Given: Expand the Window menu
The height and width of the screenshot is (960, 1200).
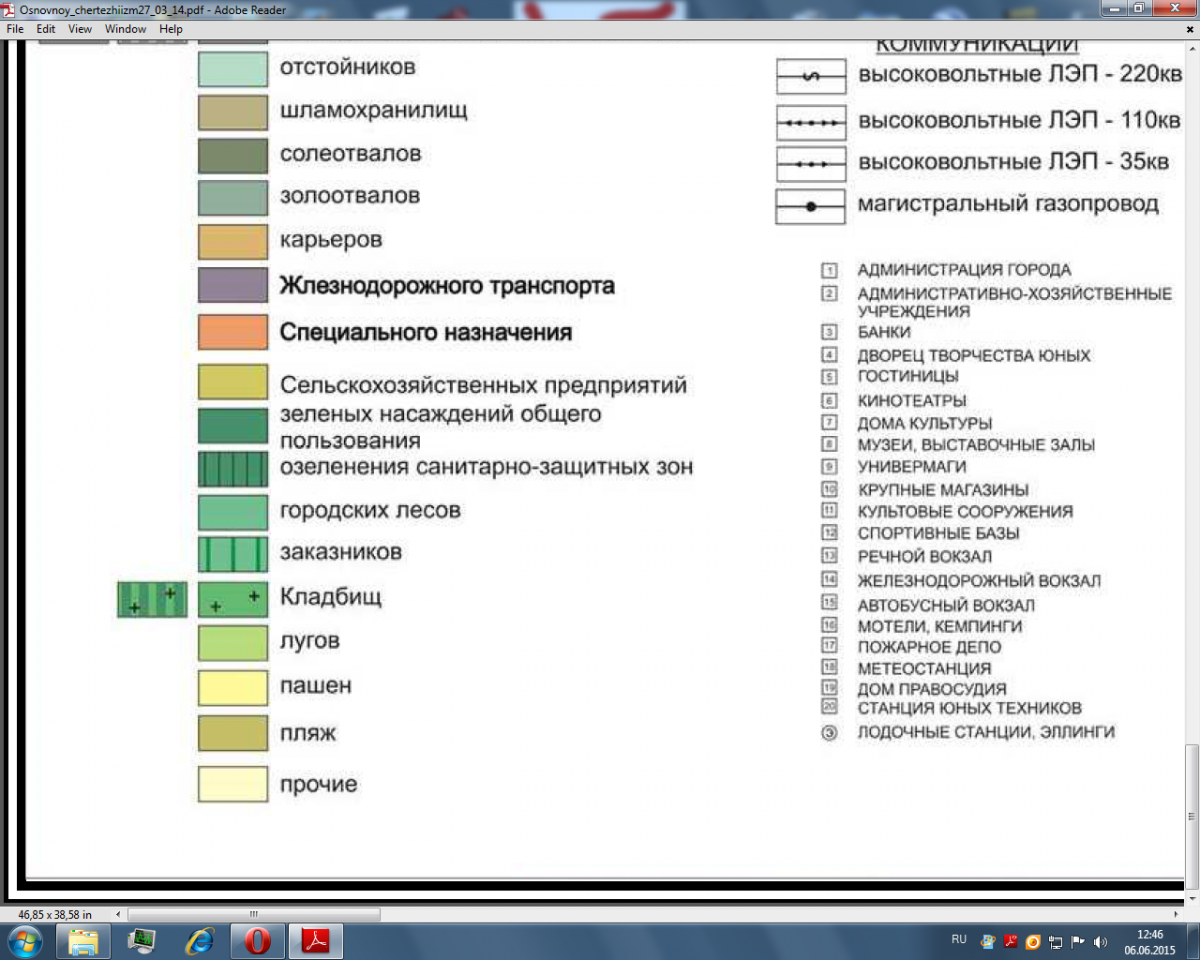Looking at the screenshot, I should 125,29.
